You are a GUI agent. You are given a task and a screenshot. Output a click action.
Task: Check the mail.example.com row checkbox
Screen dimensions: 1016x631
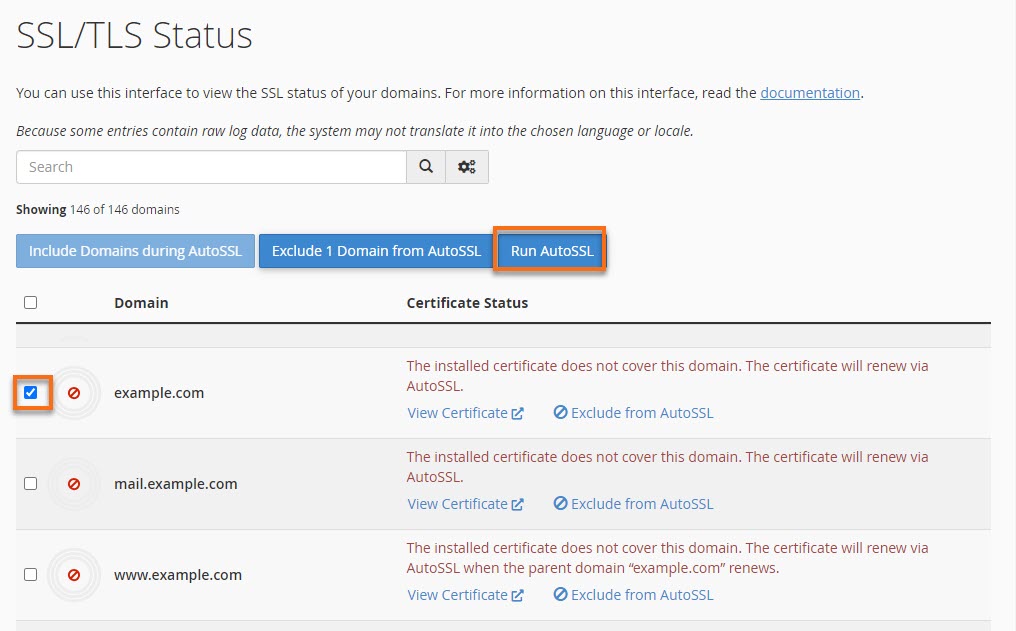30,484
